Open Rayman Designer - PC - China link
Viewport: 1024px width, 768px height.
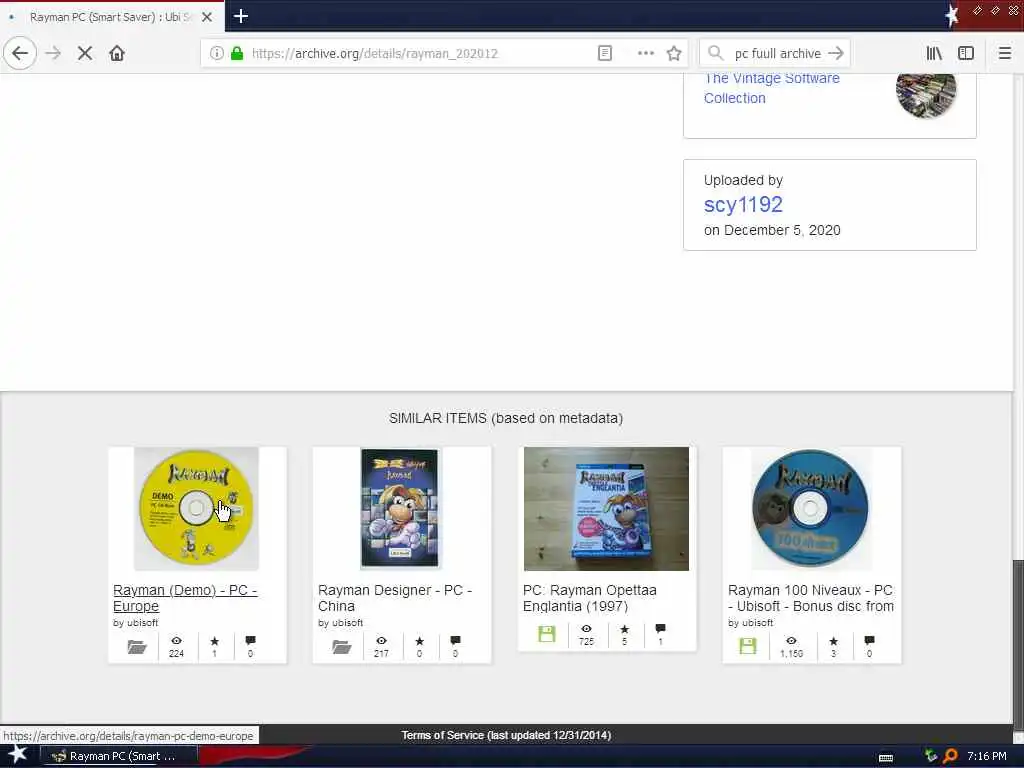[x=394, y=598]
